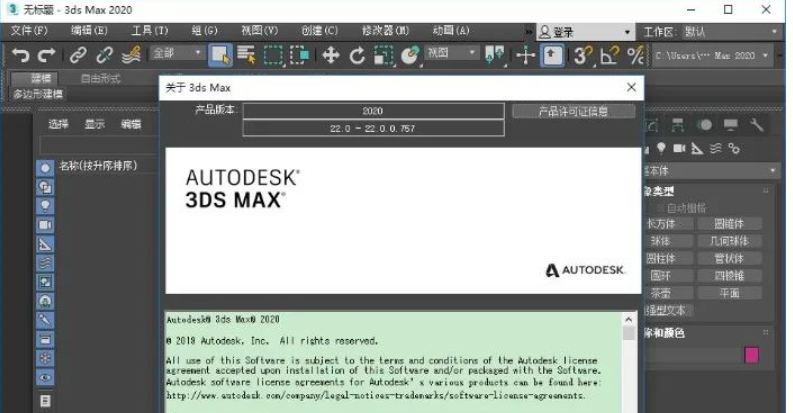Image resolution: width=793 pixels, height=413 pixels.
Task: Choose the Bind to Space Warp tool
Action: (x=131, y=55)
